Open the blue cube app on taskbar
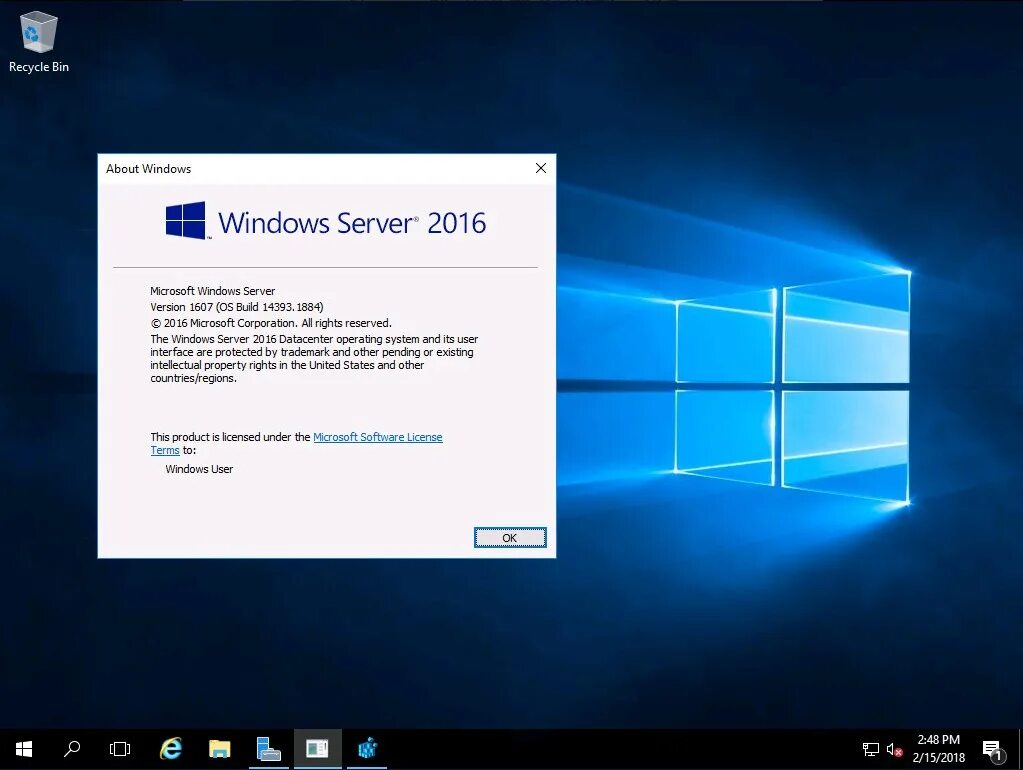1023x770 pixels. (367, 749)
